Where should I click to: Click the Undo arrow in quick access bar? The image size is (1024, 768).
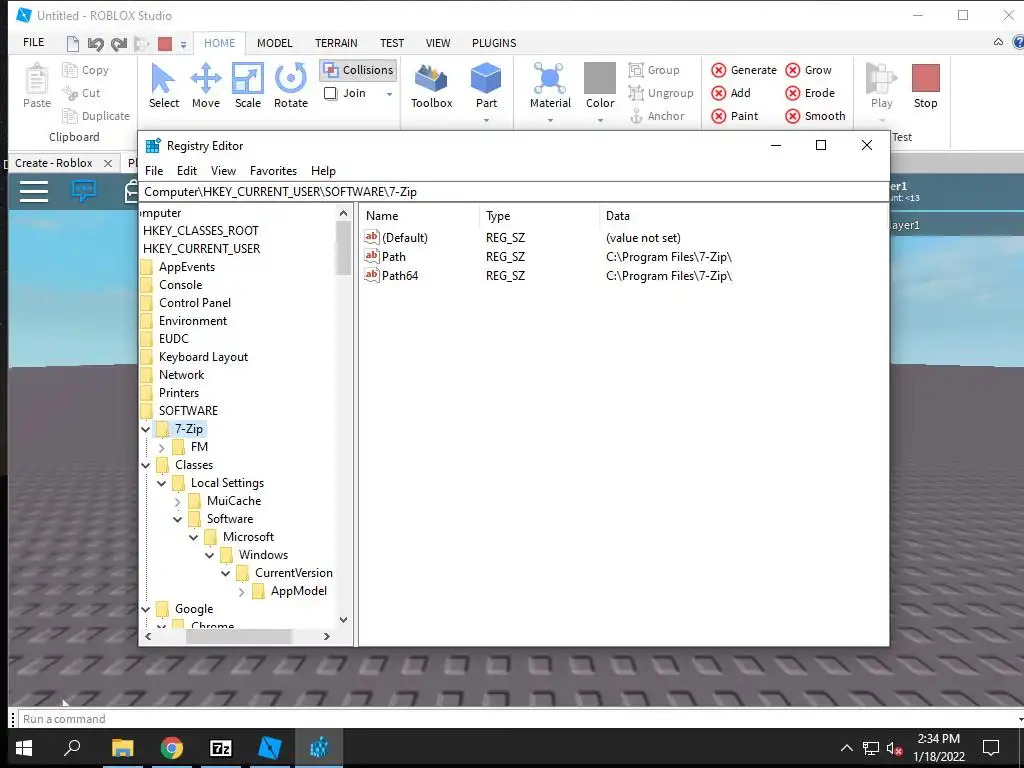coord(95,44)
